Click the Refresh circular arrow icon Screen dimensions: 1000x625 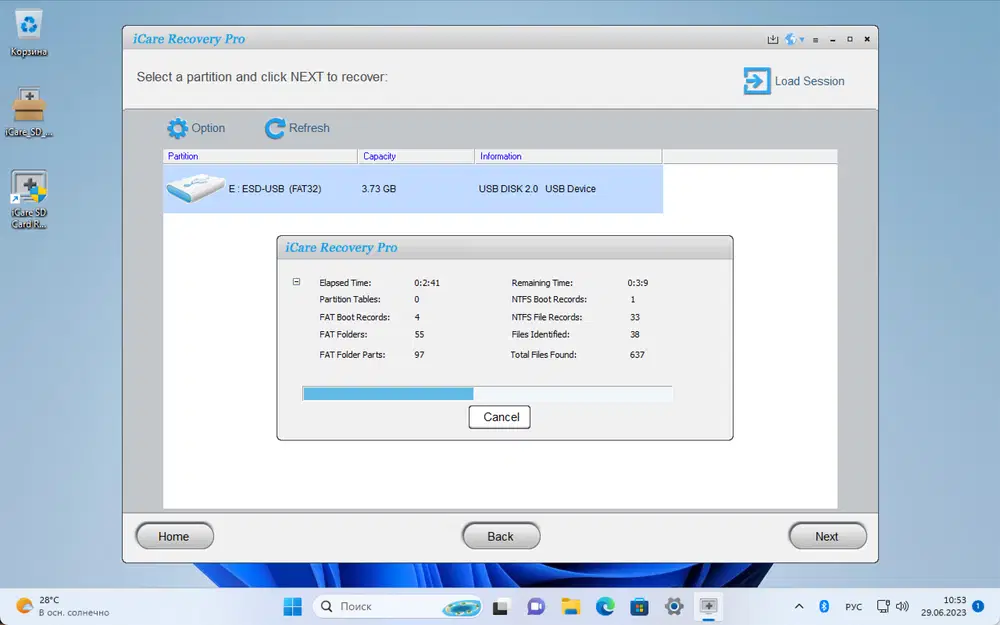tap(275, 128)
